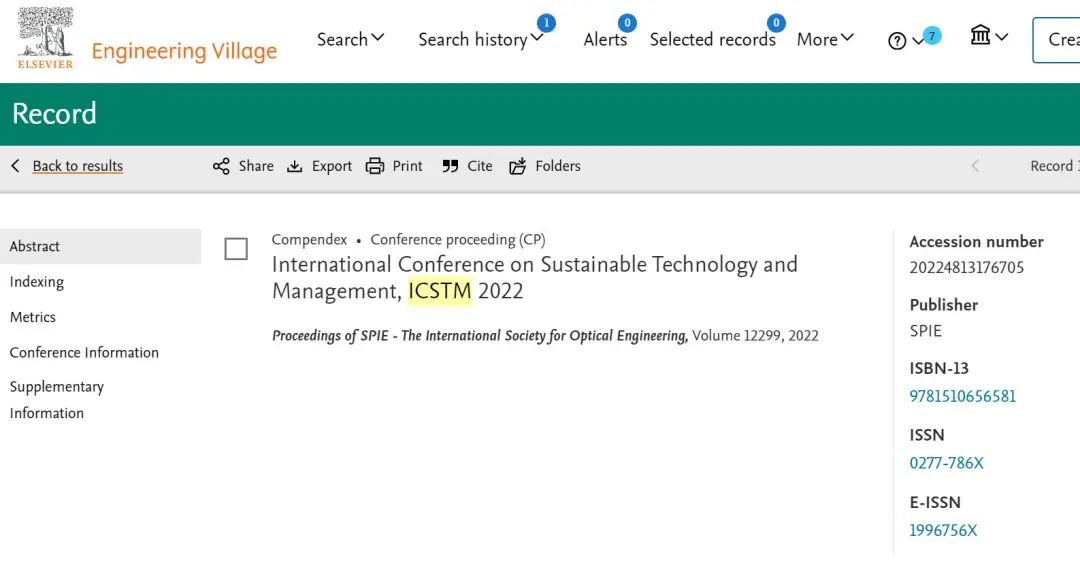The height and width of the screenshot is (570, 1080).
Task: Open the ISSN link 0277-786X
Action: [946, 463]
